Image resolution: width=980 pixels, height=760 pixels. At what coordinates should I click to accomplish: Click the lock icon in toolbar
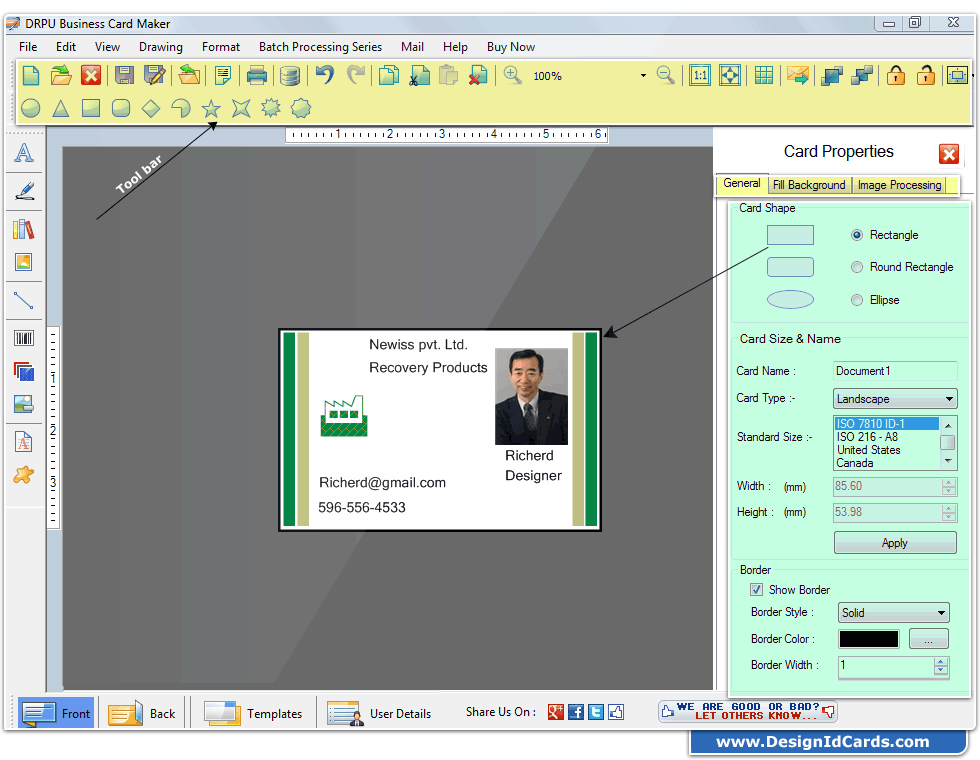pos(896,76)
